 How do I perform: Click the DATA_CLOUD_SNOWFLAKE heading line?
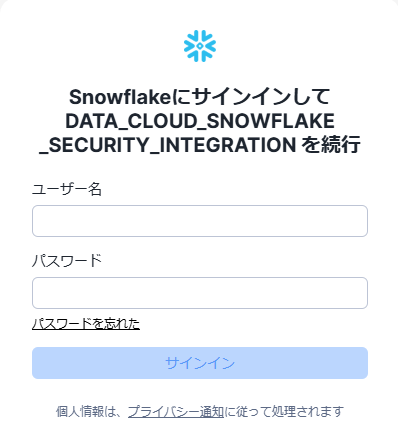click(x=200, y=121)
